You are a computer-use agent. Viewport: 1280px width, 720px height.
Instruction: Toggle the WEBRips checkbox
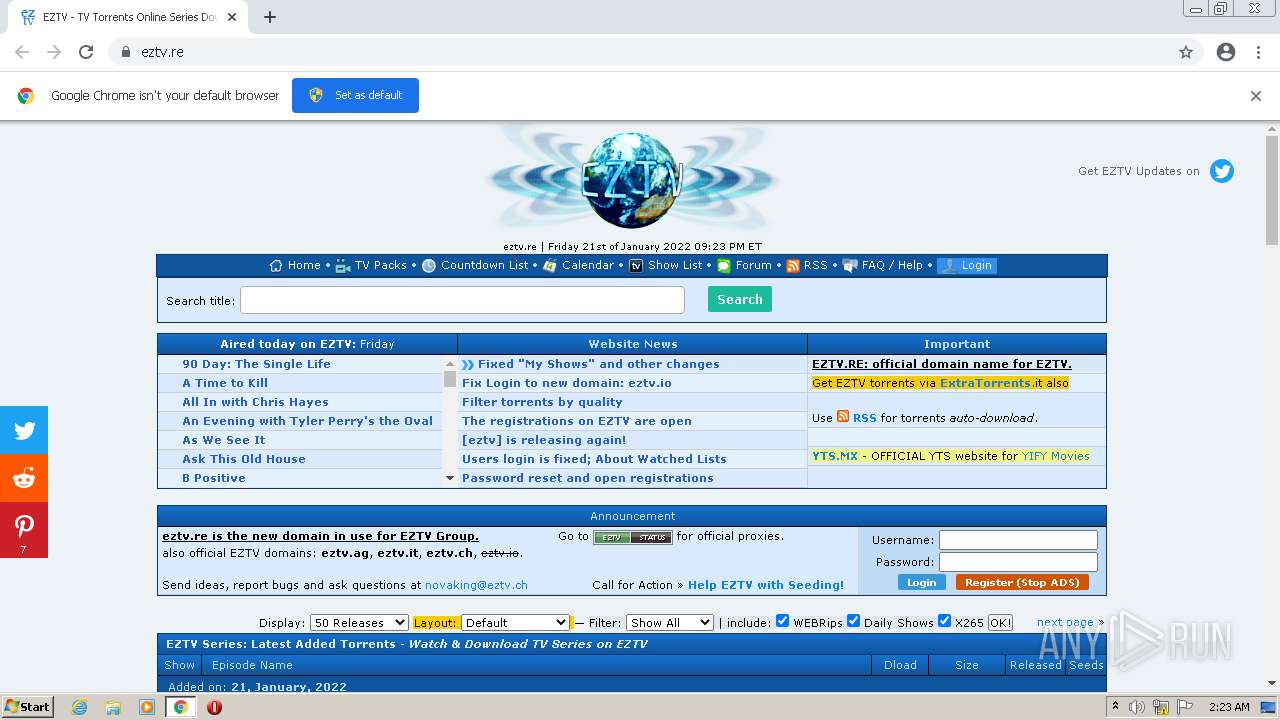[x=783, y=621]
